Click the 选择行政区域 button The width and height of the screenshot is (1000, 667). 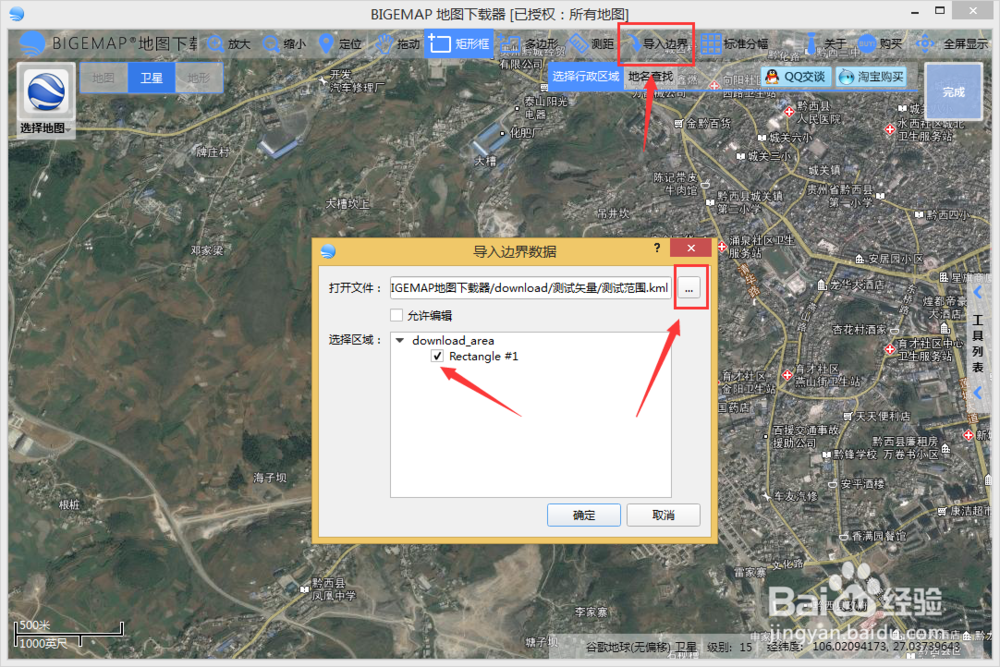[585, 77]
